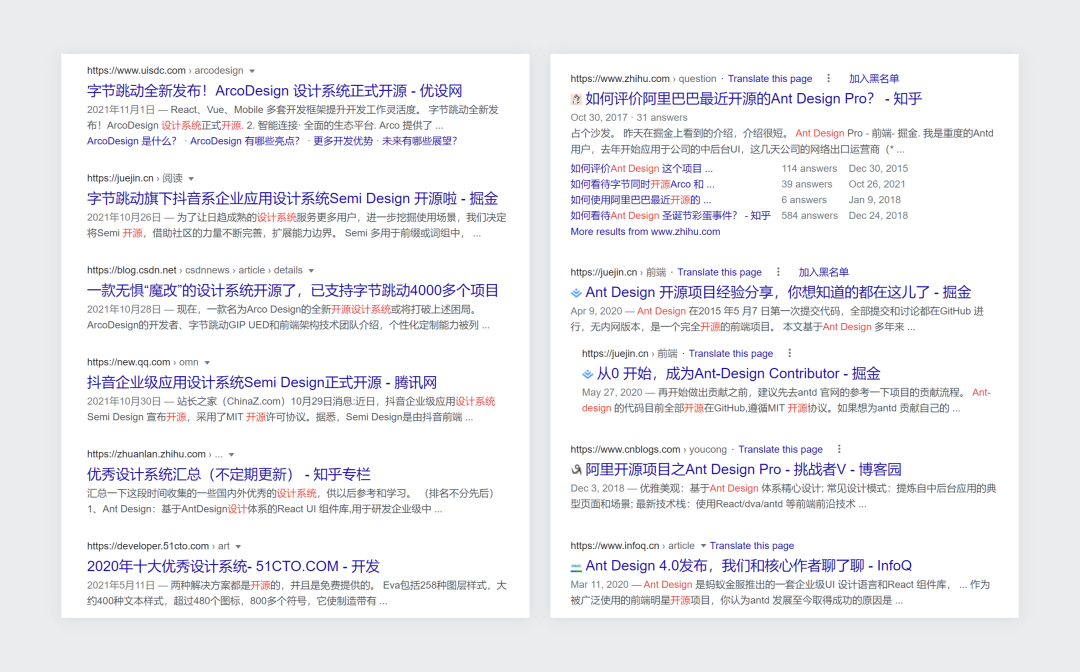Click Translate this page for juejin.cn top result

[x=720, y=272]
